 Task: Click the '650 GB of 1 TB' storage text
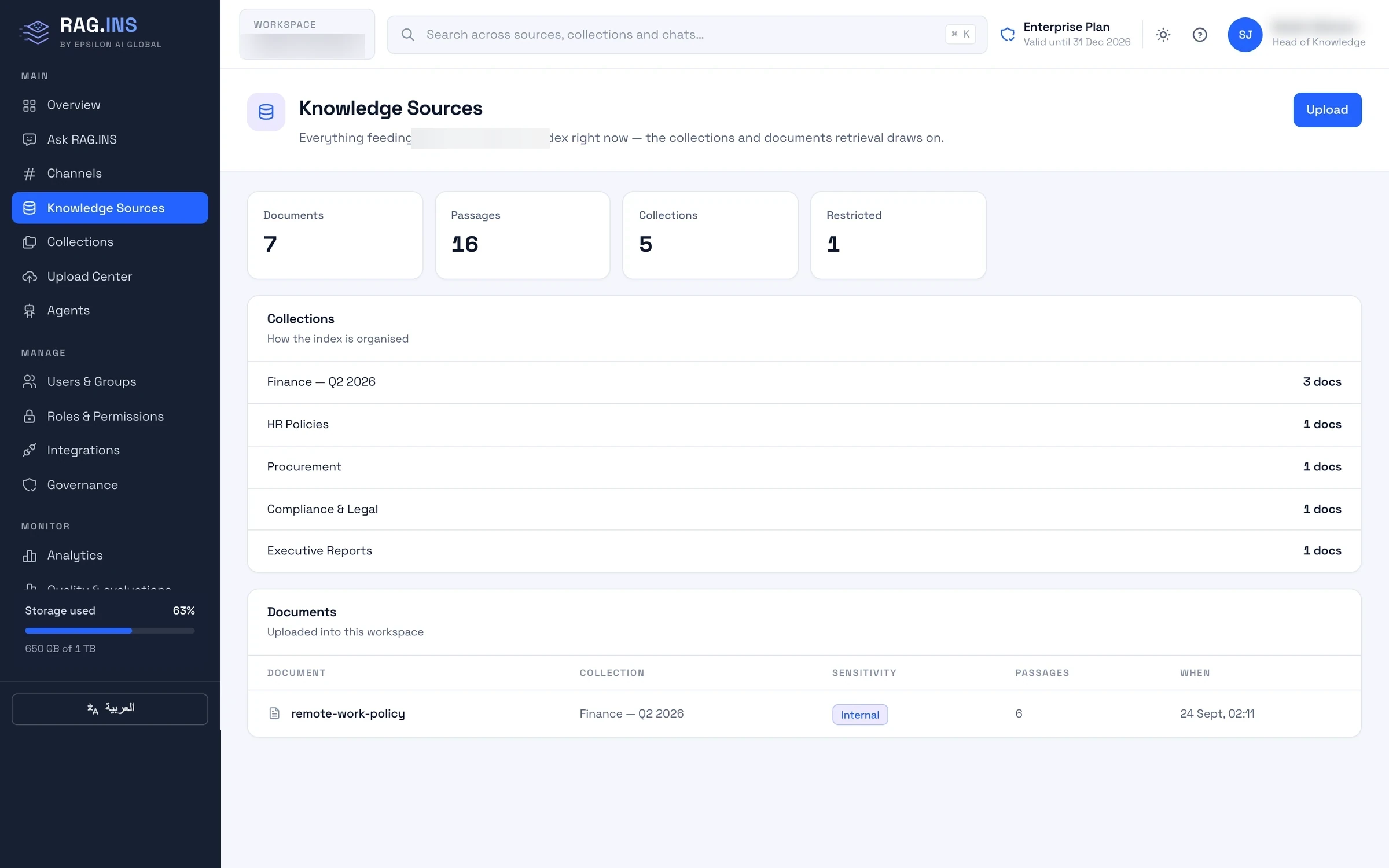point(60,649)
